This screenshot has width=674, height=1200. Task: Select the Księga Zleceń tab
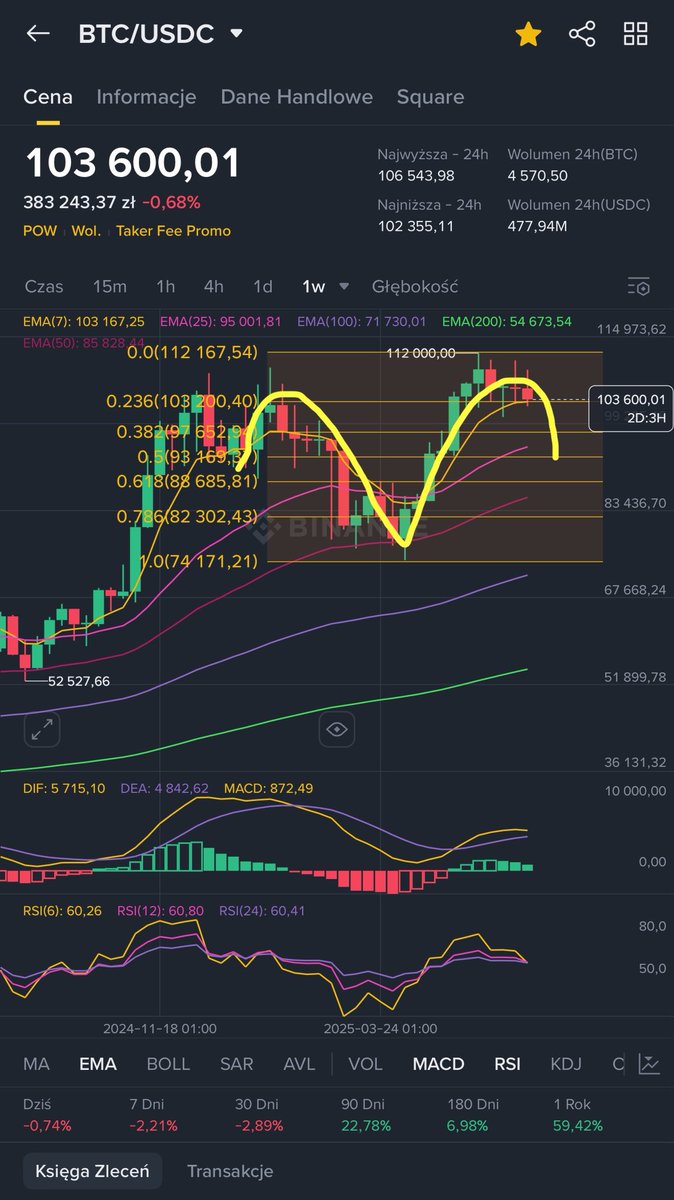pos(92,1171)
